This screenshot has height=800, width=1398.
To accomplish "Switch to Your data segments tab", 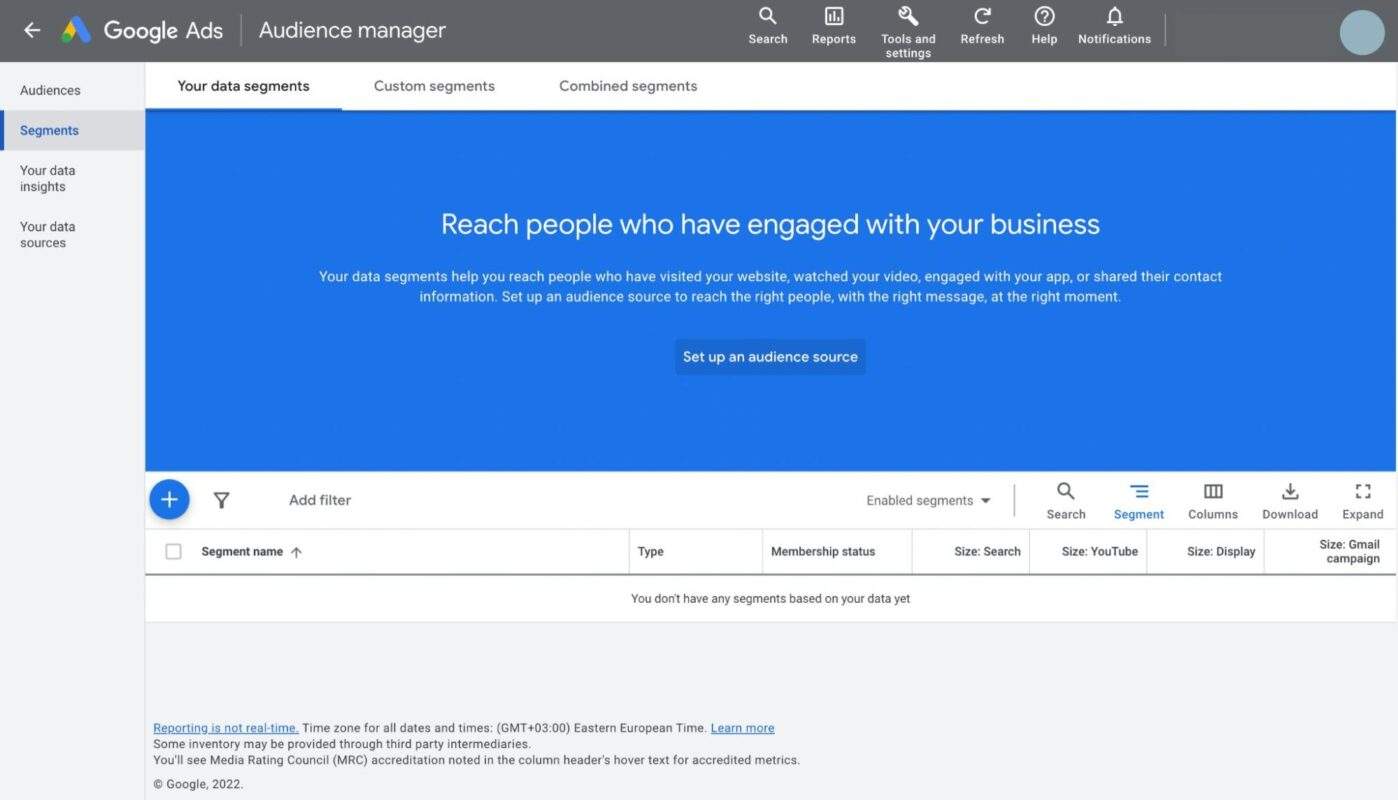I will [x=243, y=86].
